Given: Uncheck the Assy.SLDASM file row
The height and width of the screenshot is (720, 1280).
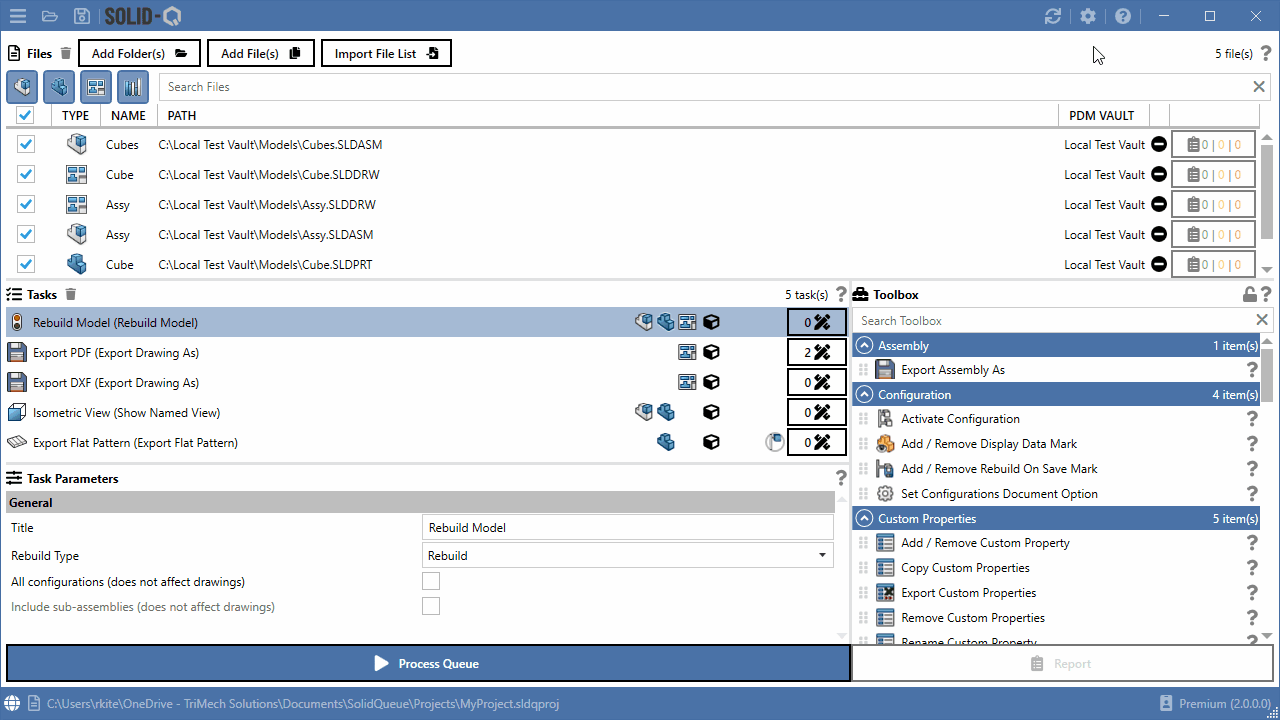Looking at the screenshot, I should tap(26, 234).
